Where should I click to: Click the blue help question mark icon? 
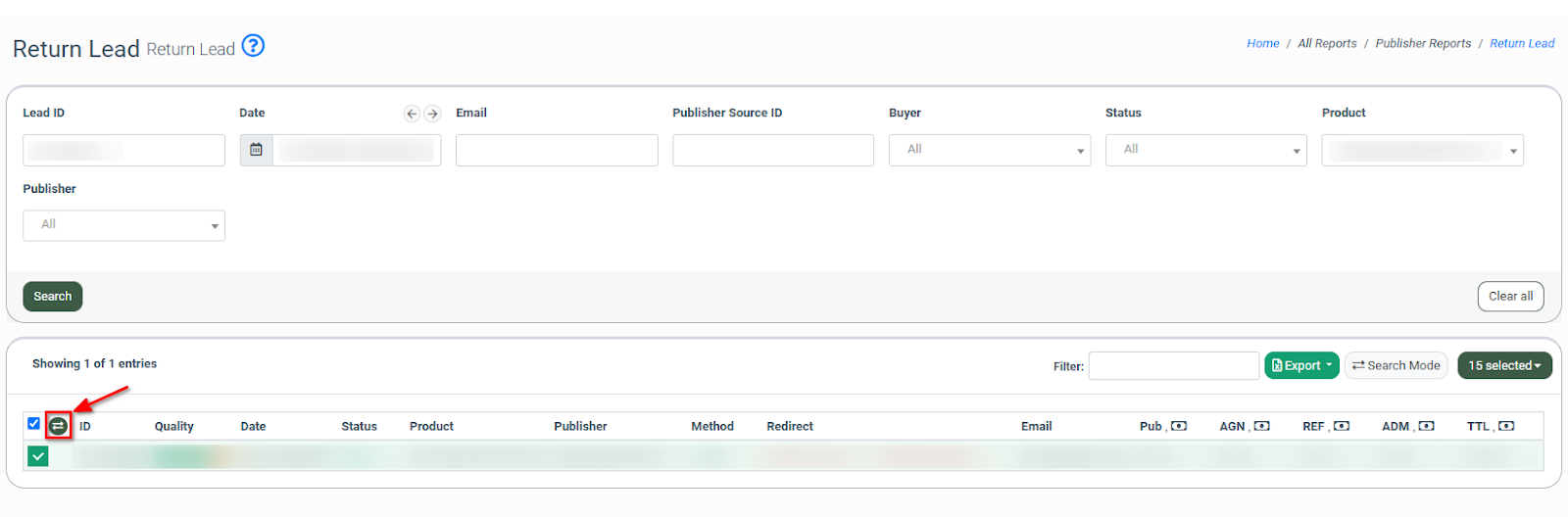(x=253, y=46)
